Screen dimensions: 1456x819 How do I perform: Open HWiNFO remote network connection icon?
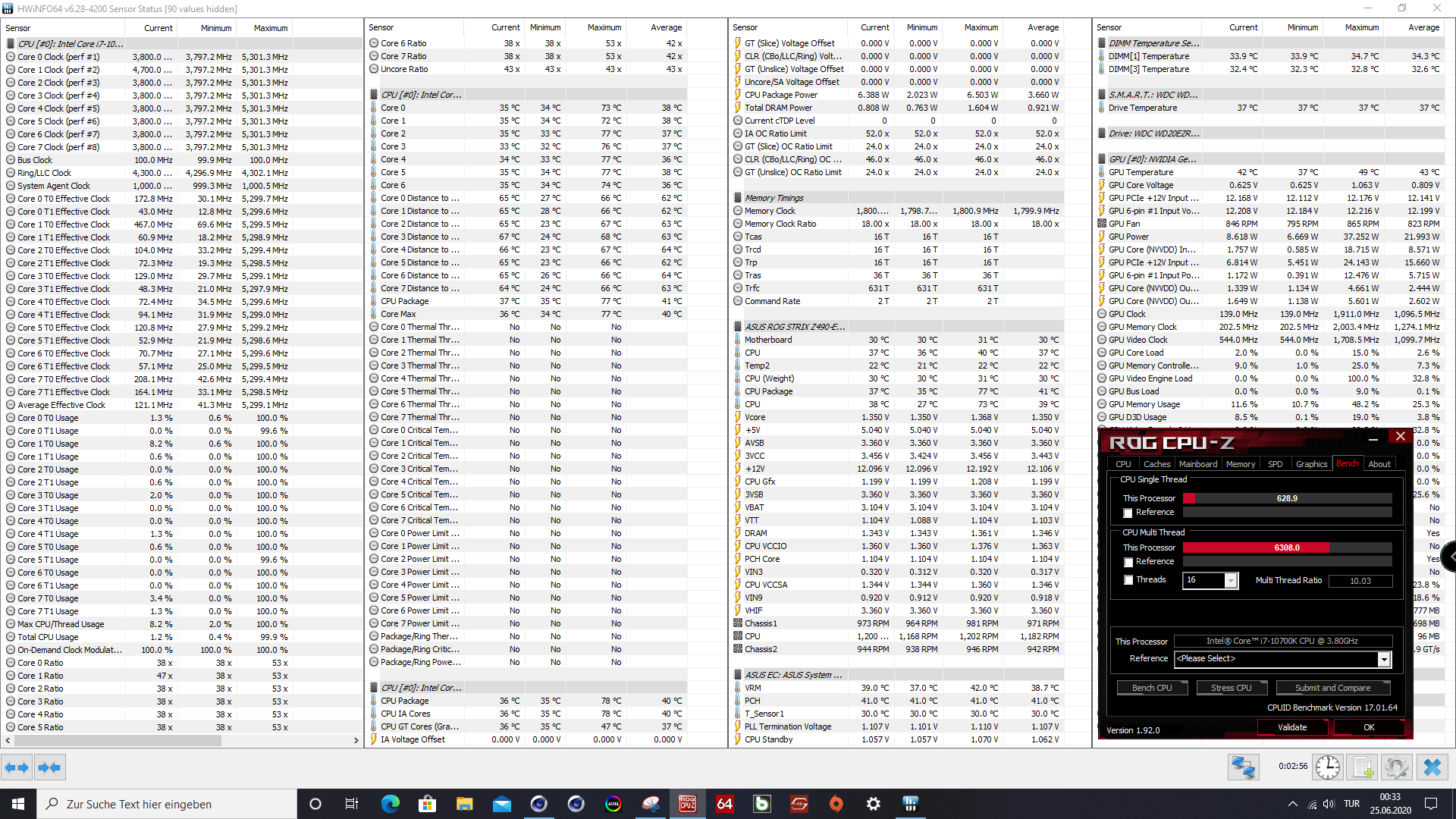coord(1244,767)
